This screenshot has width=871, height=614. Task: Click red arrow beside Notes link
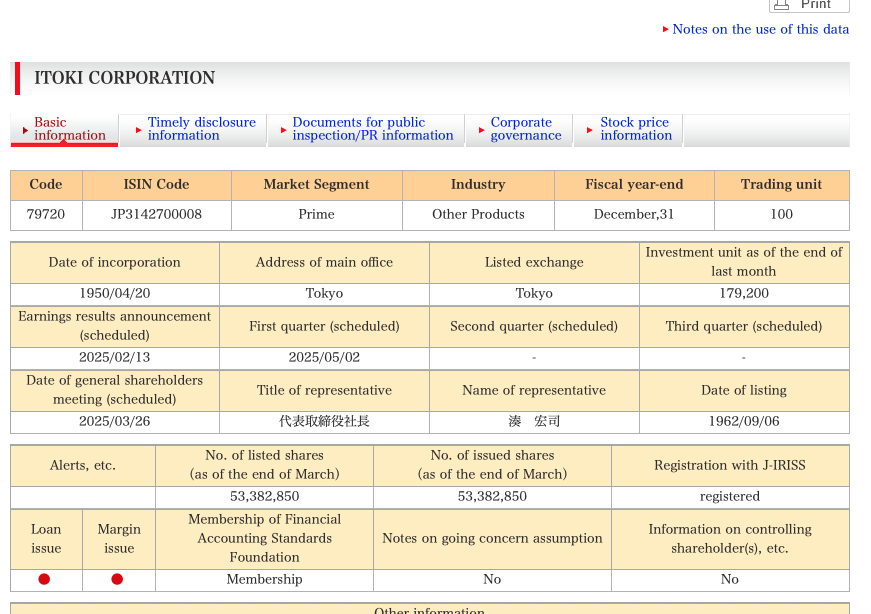point(665,29)
